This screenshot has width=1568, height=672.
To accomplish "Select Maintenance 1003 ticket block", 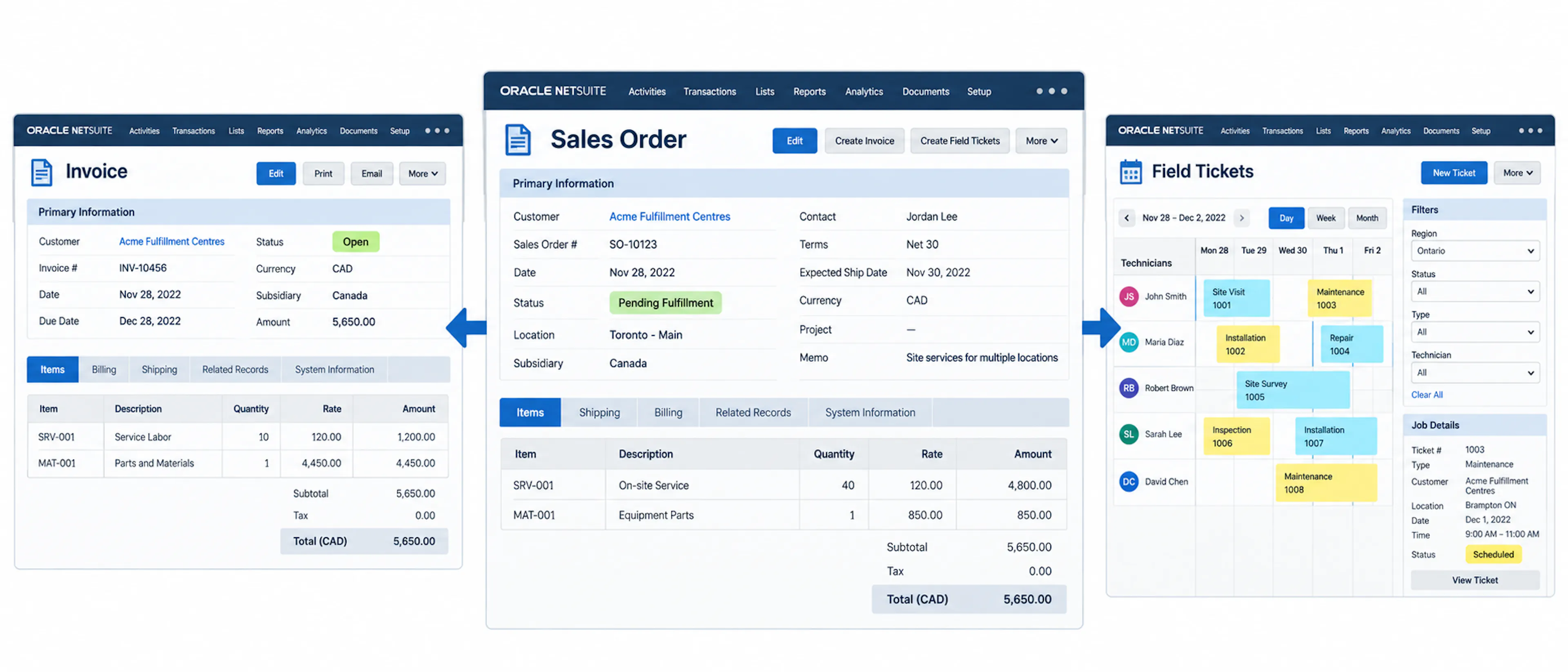I will click(x=1339, y=298).
